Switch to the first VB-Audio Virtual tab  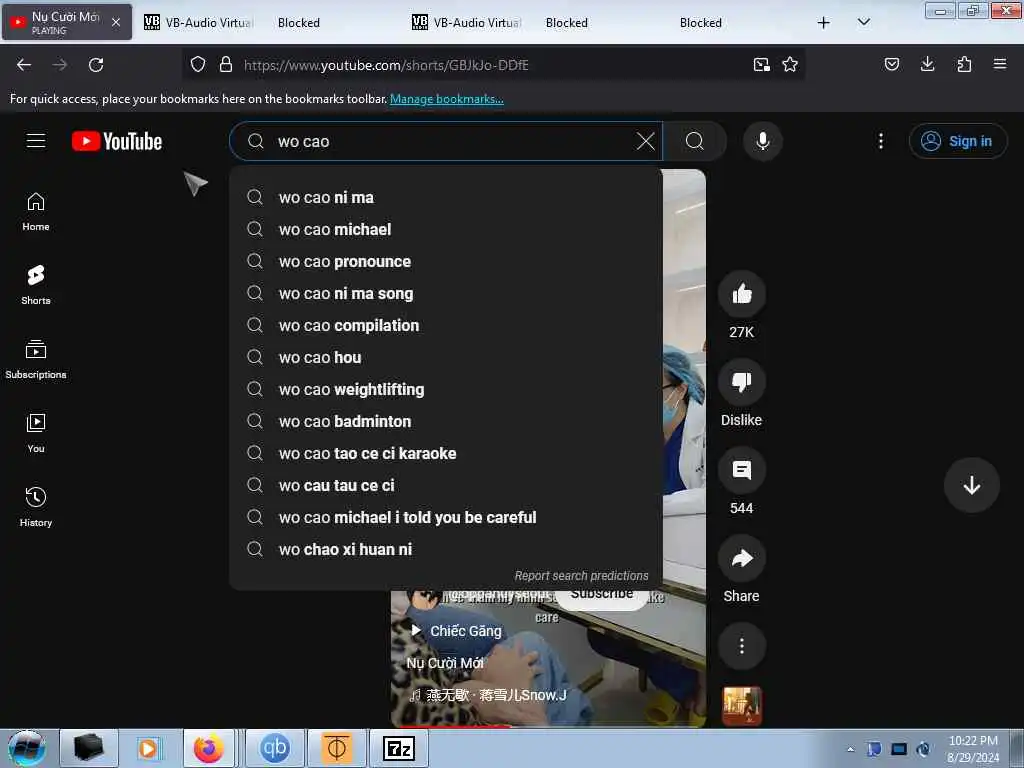(199, 22)
